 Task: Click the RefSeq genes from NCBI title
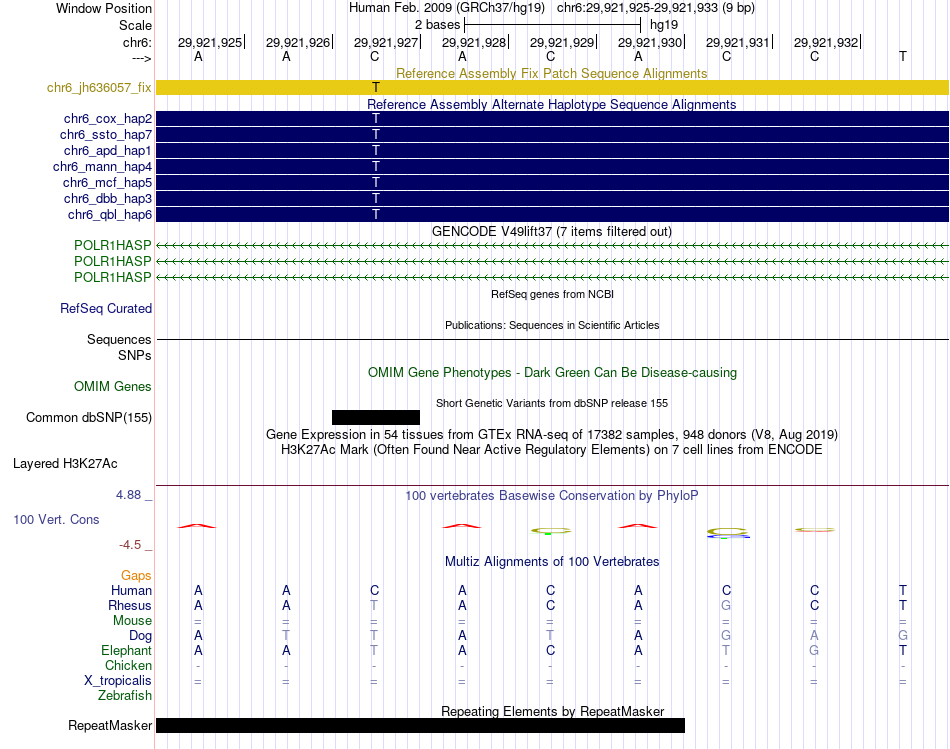coord(552,295)
